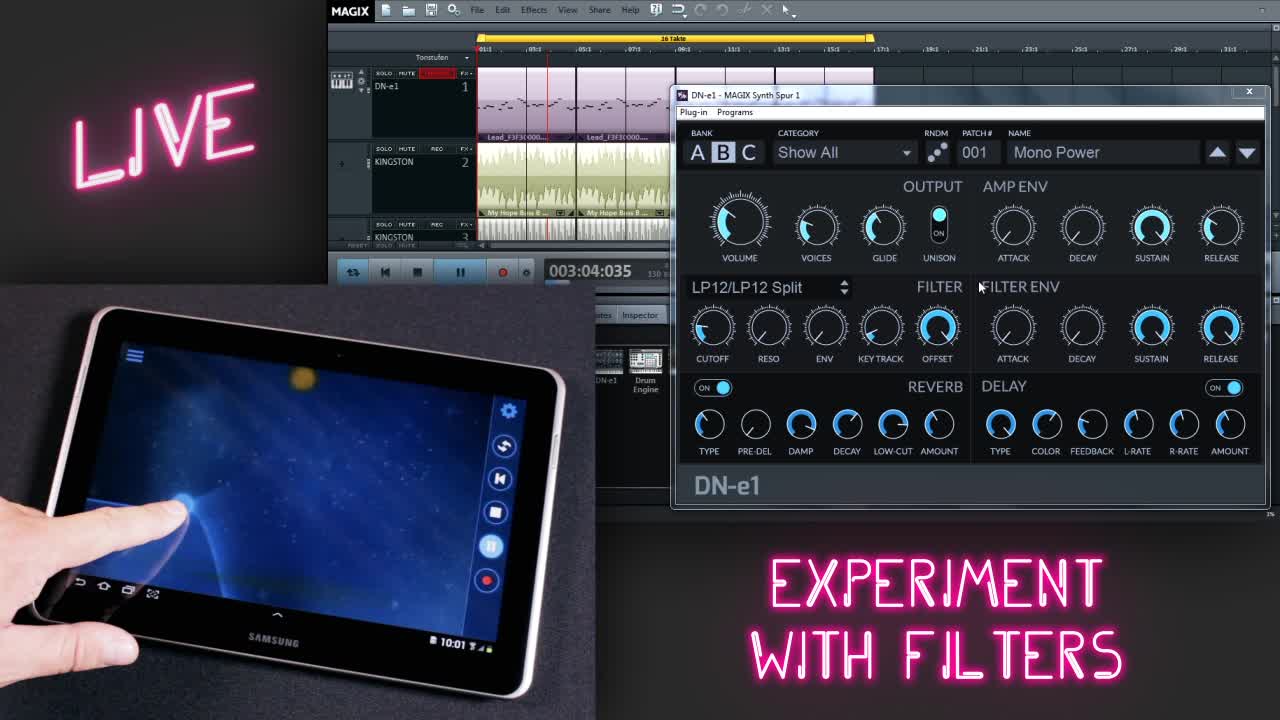Click the stop button in transport bar
This screenshot has height=720, width=1280.
pos(417,272)
